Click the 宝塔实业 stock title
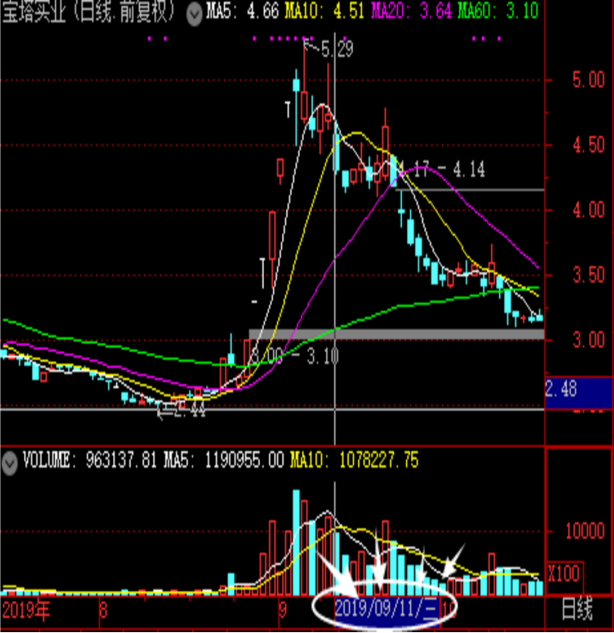This screenshot has height=633, width=614. 33,12
